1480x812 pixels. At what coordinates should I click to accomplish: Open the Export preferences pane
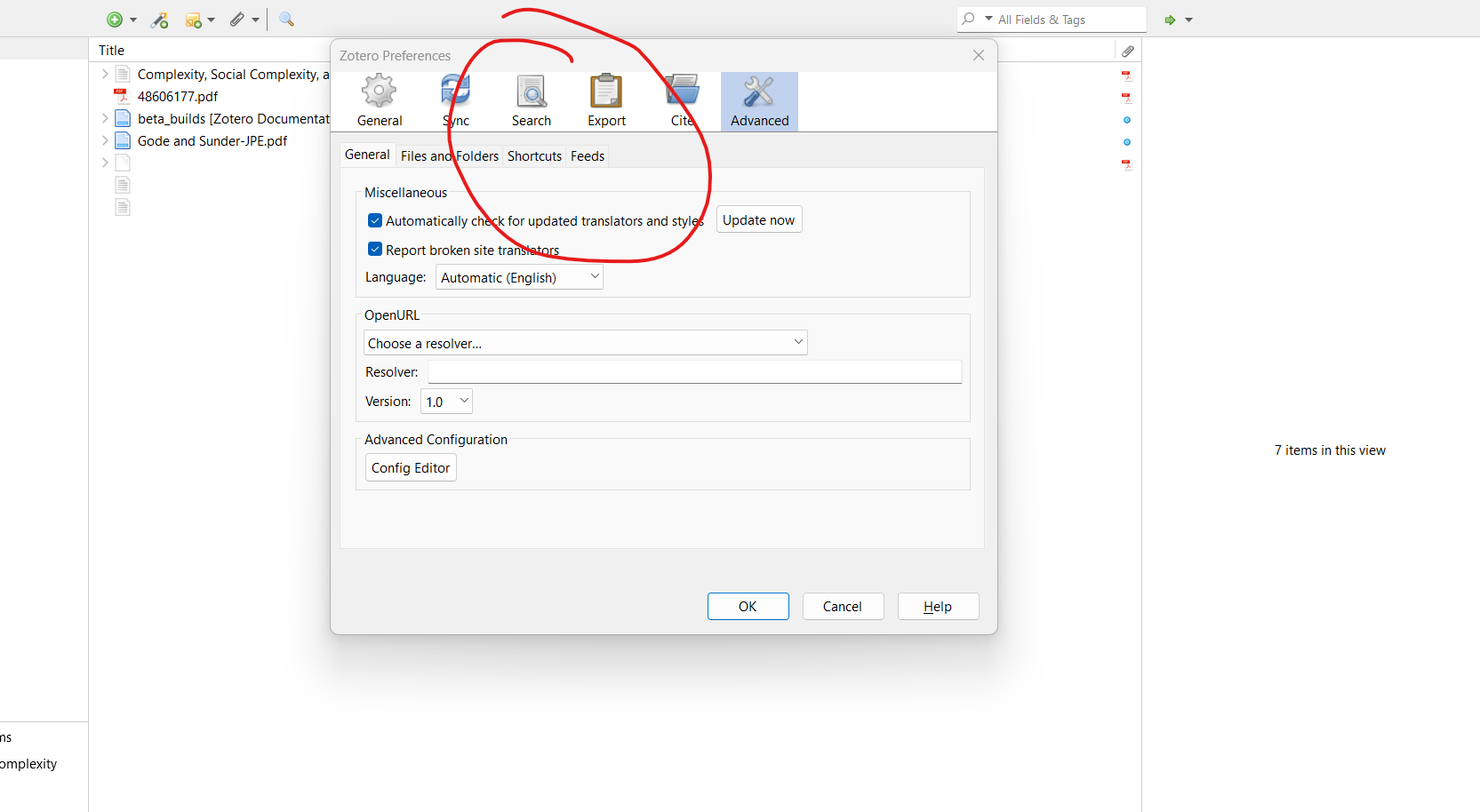click(606, 101)
